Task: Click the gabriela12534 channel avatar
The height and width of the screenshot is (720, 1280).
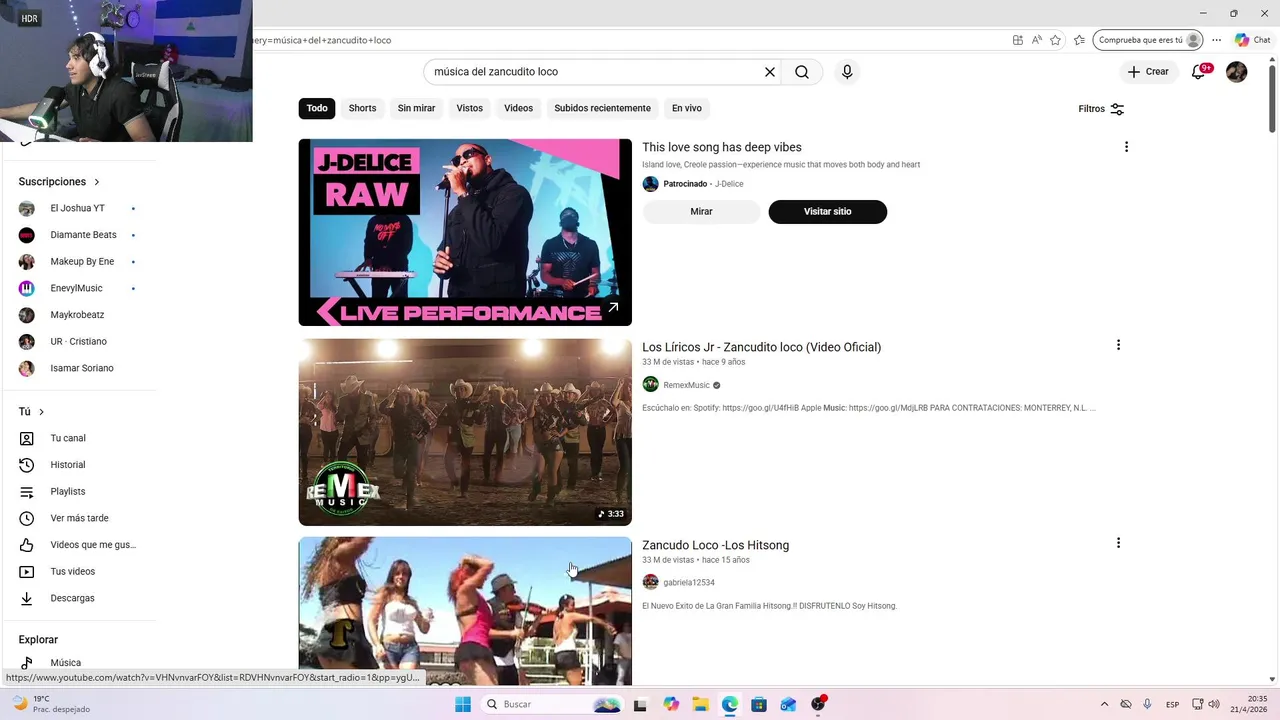Action: coord(650,582)
